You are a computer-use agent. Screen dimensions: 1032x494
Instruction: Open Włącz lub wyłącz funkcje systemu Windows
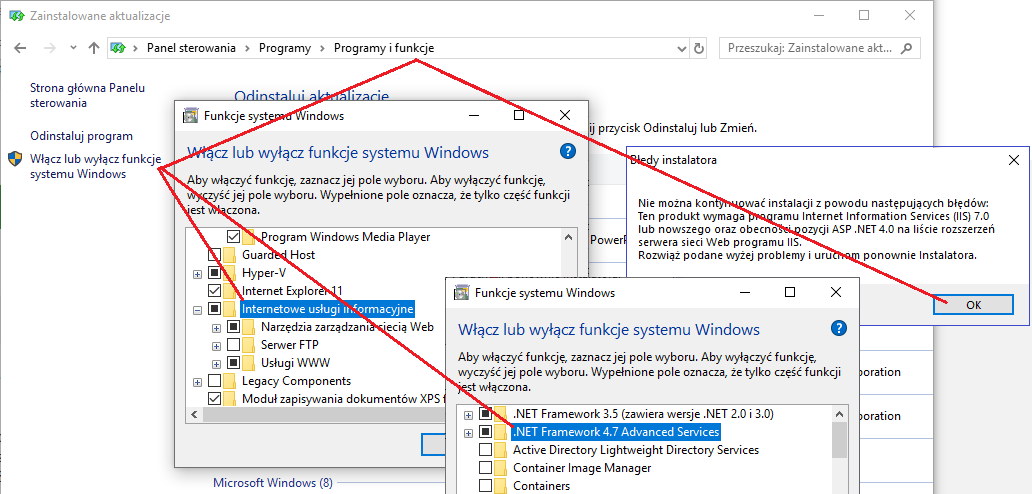[95, 166]
